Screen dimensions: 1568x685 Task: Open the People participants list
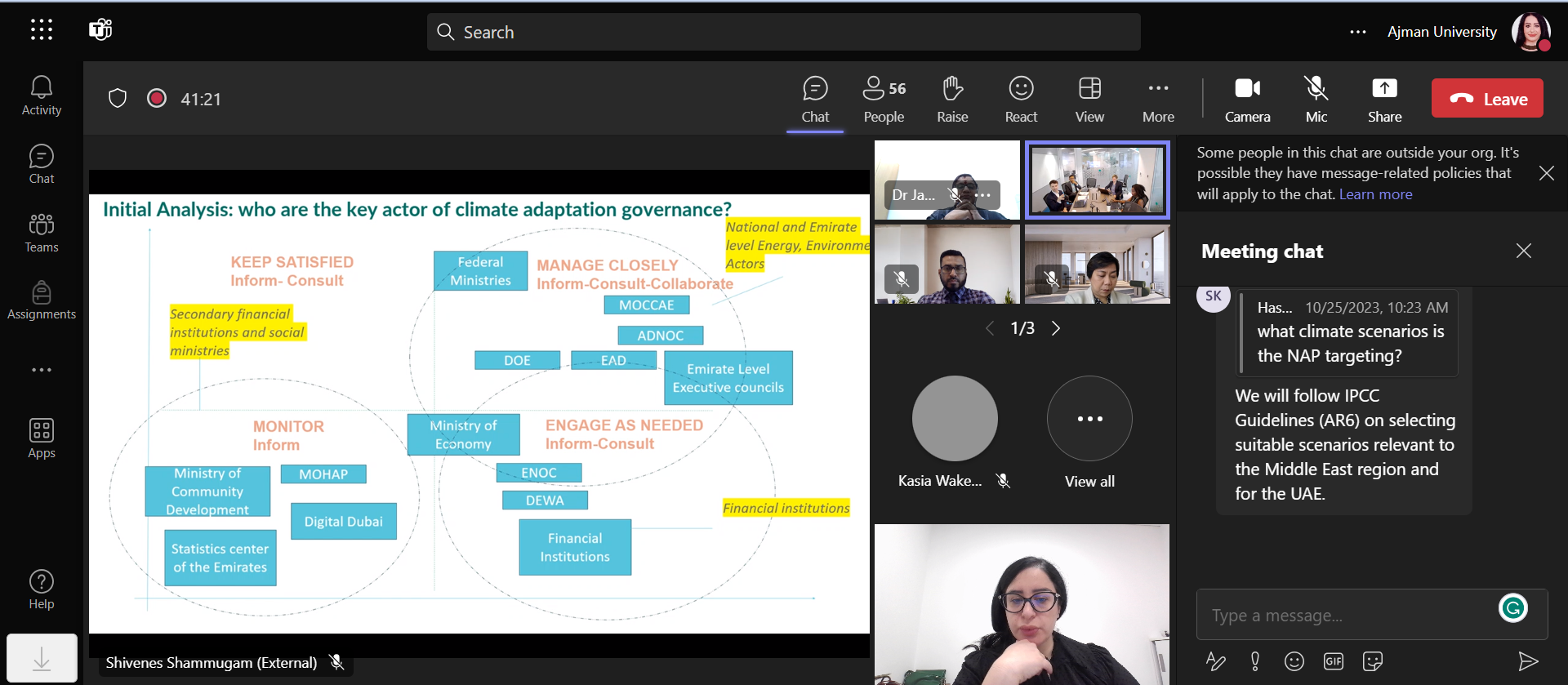click(x=884, y=99)
